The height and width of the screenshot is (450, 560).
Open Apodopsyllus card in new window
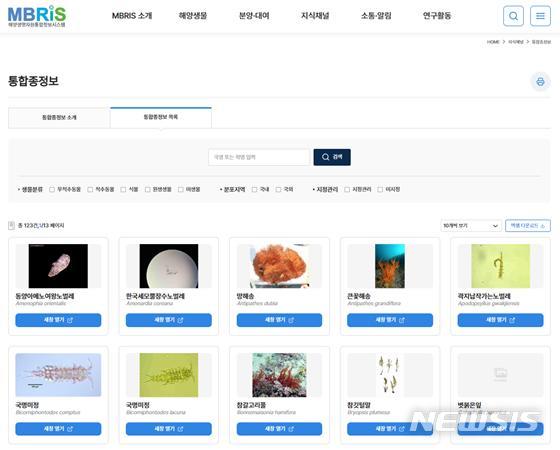tap(500, 320)
